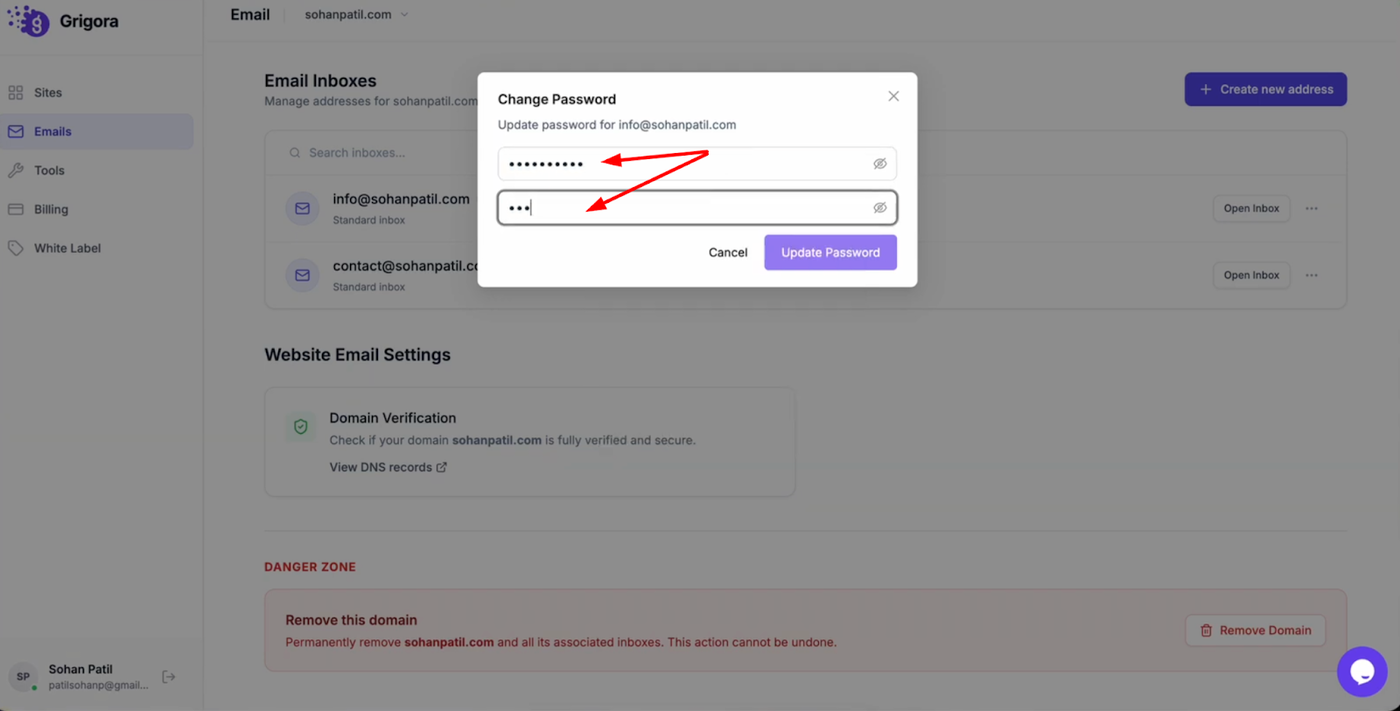Click the contact inbox envelope icon
1400x711 pixels.
click(302, 275)
